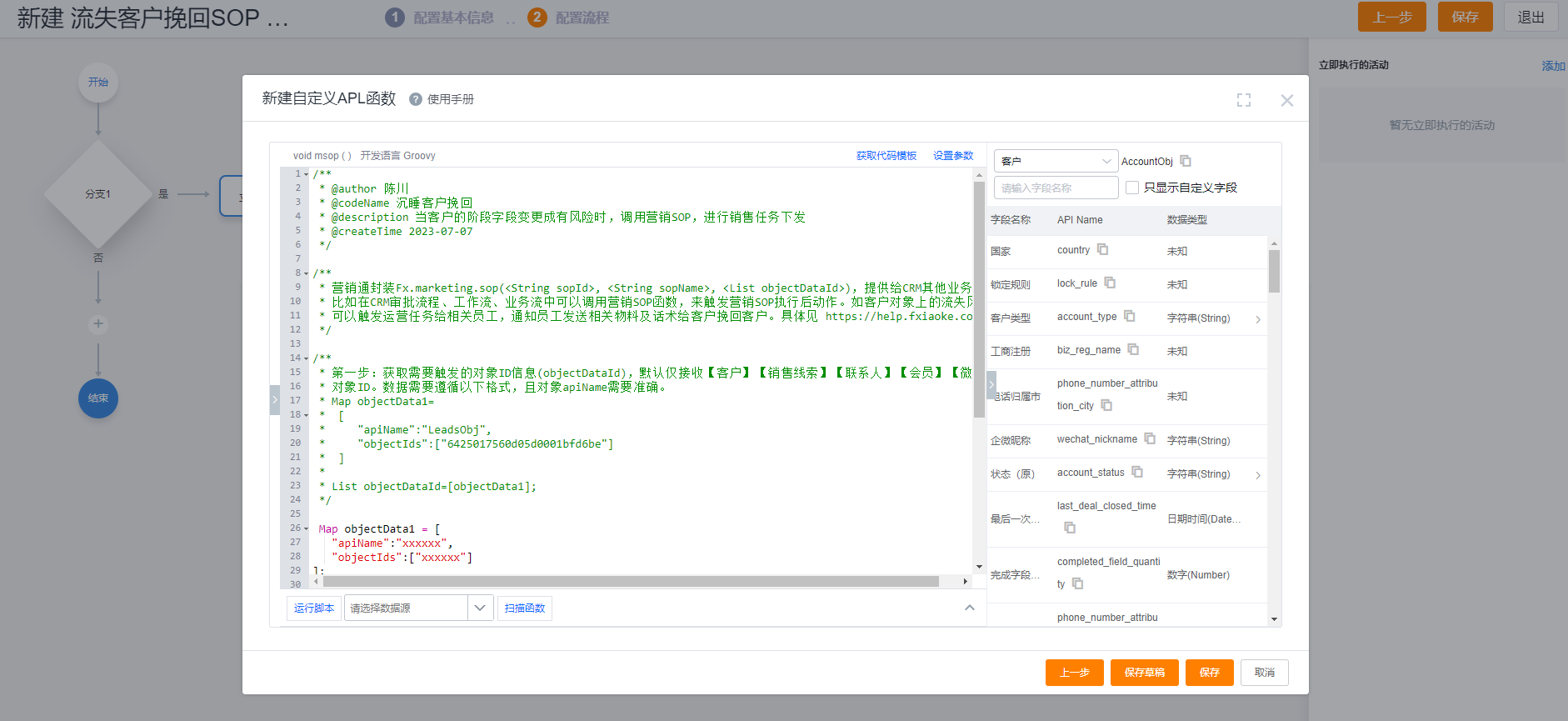
Task: Fold code block at line 8
Action: [x=307, y=273]
